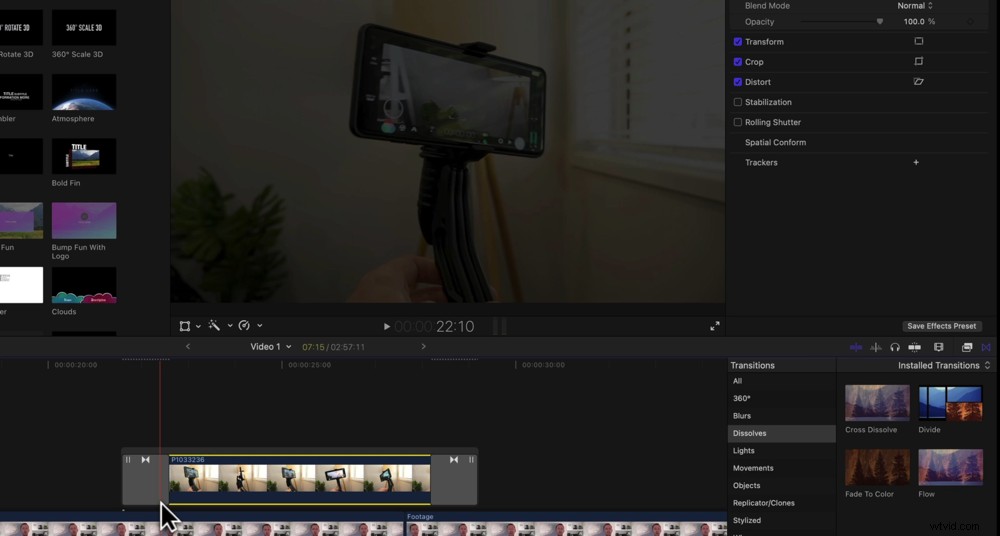Click the Crop on-screen controls icon
The image size is (1000, 536).
click(x=918, y=62)
